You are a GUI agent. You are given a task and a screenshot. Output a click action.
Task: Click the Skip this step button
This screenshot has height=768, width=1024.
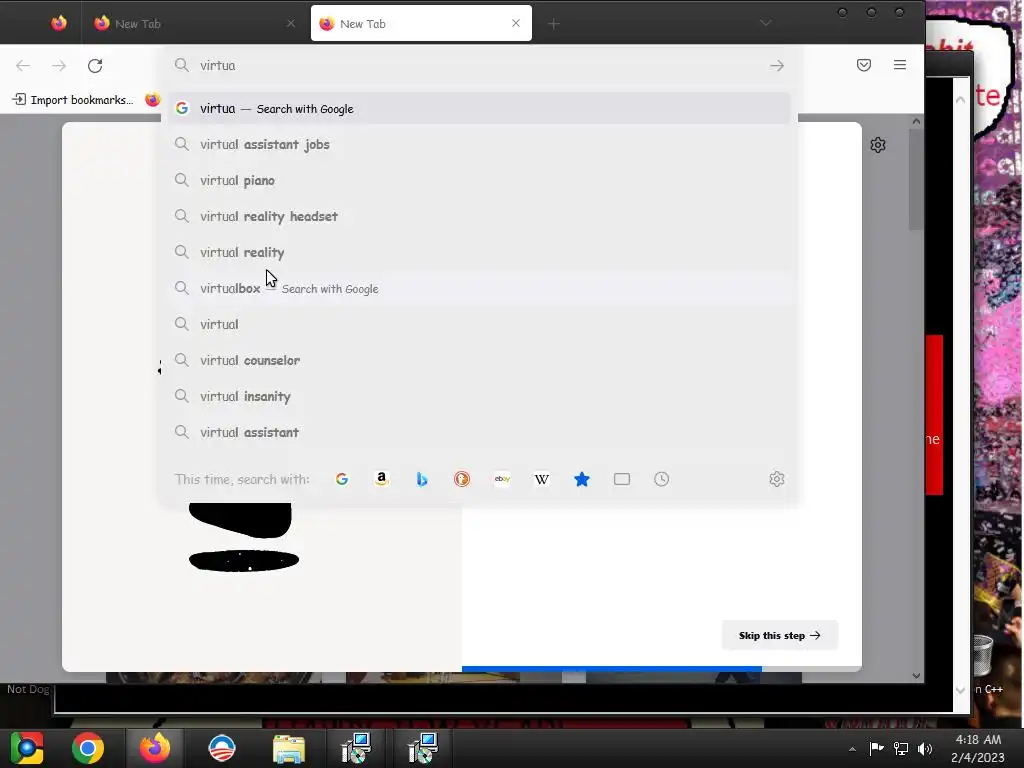point(779,635)
